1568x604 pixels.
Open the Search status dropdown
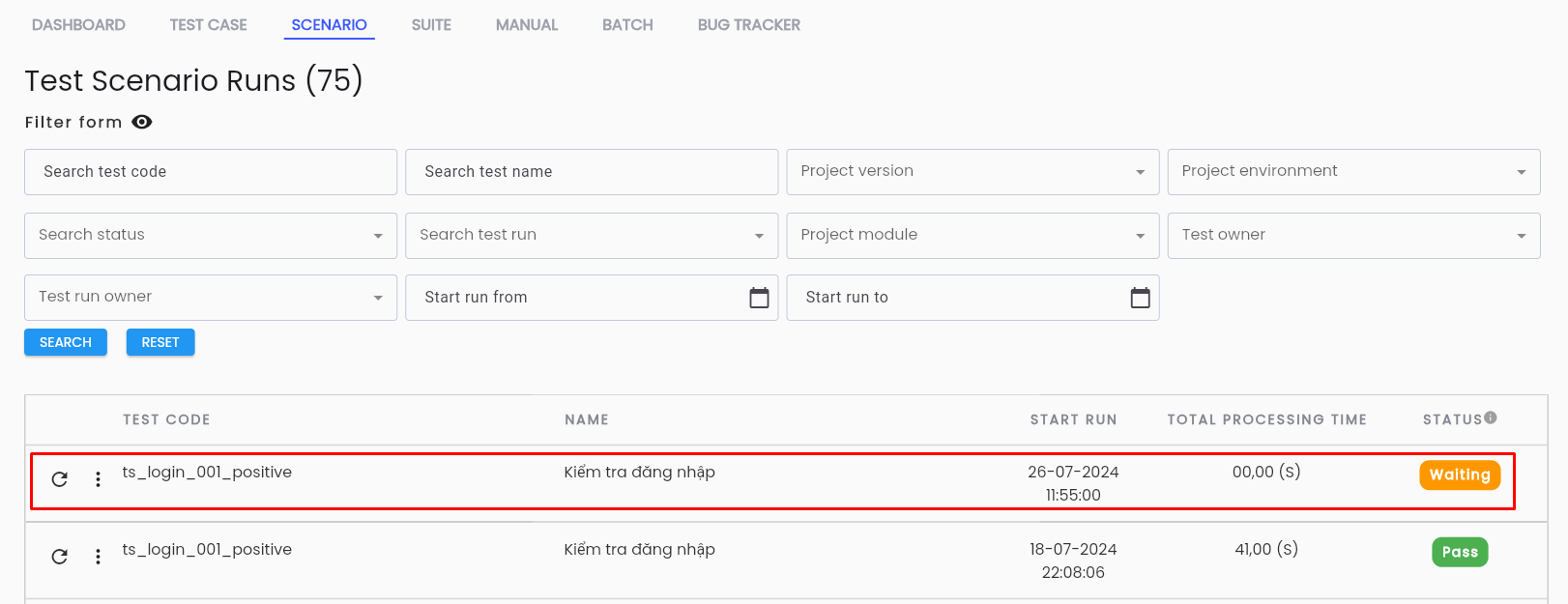[211, 236]
